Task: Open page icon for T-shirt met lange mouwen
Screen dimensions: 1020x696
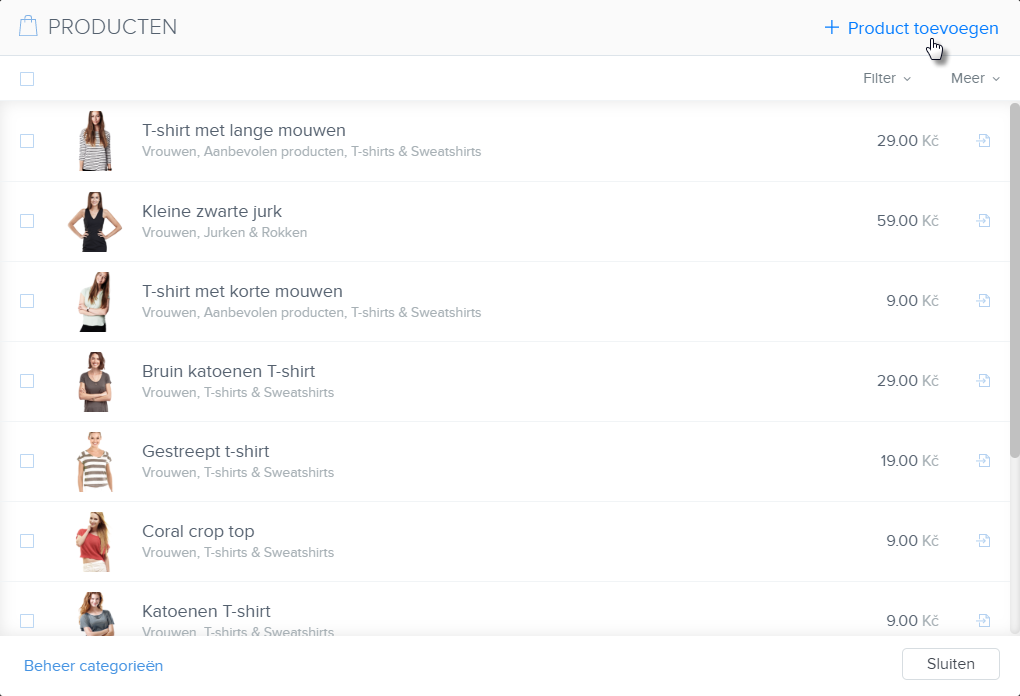Action: [983, 141]
